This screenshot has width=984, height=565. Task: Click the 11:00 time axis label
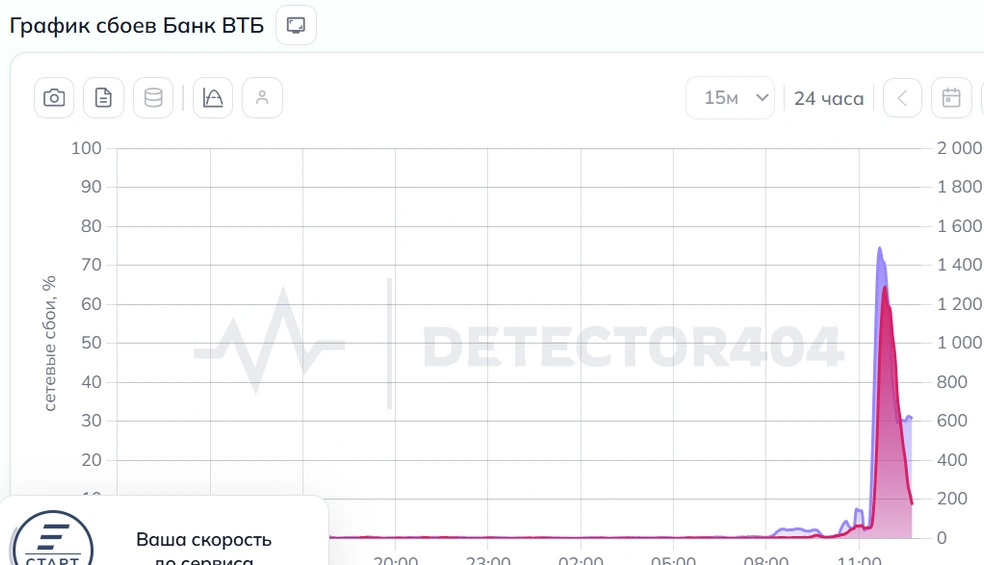[x=858, y=559]
